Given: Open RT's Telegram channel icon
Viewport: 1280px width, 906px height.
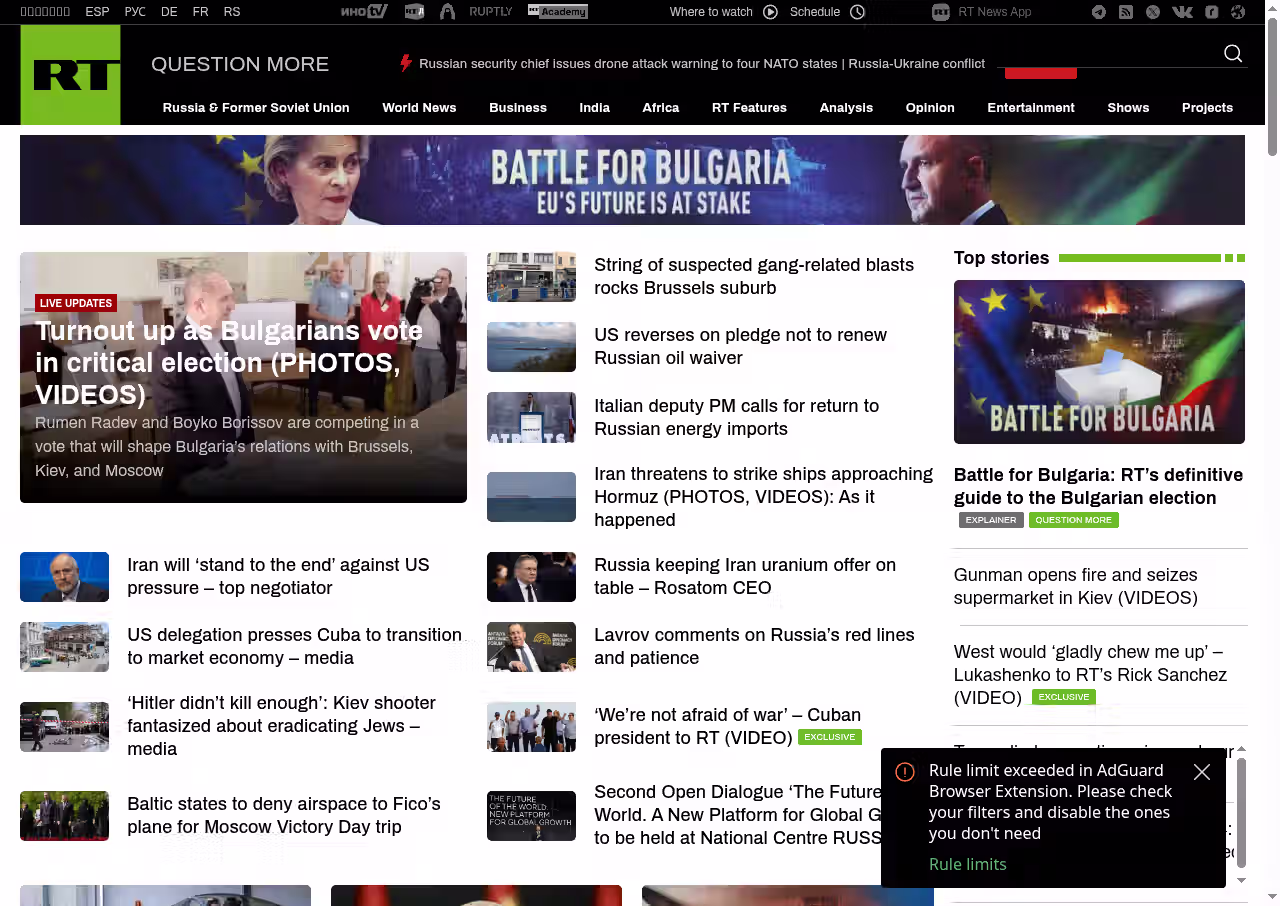Looking at the screenshot, I should pyautogui.click(x=1099, y=12).
